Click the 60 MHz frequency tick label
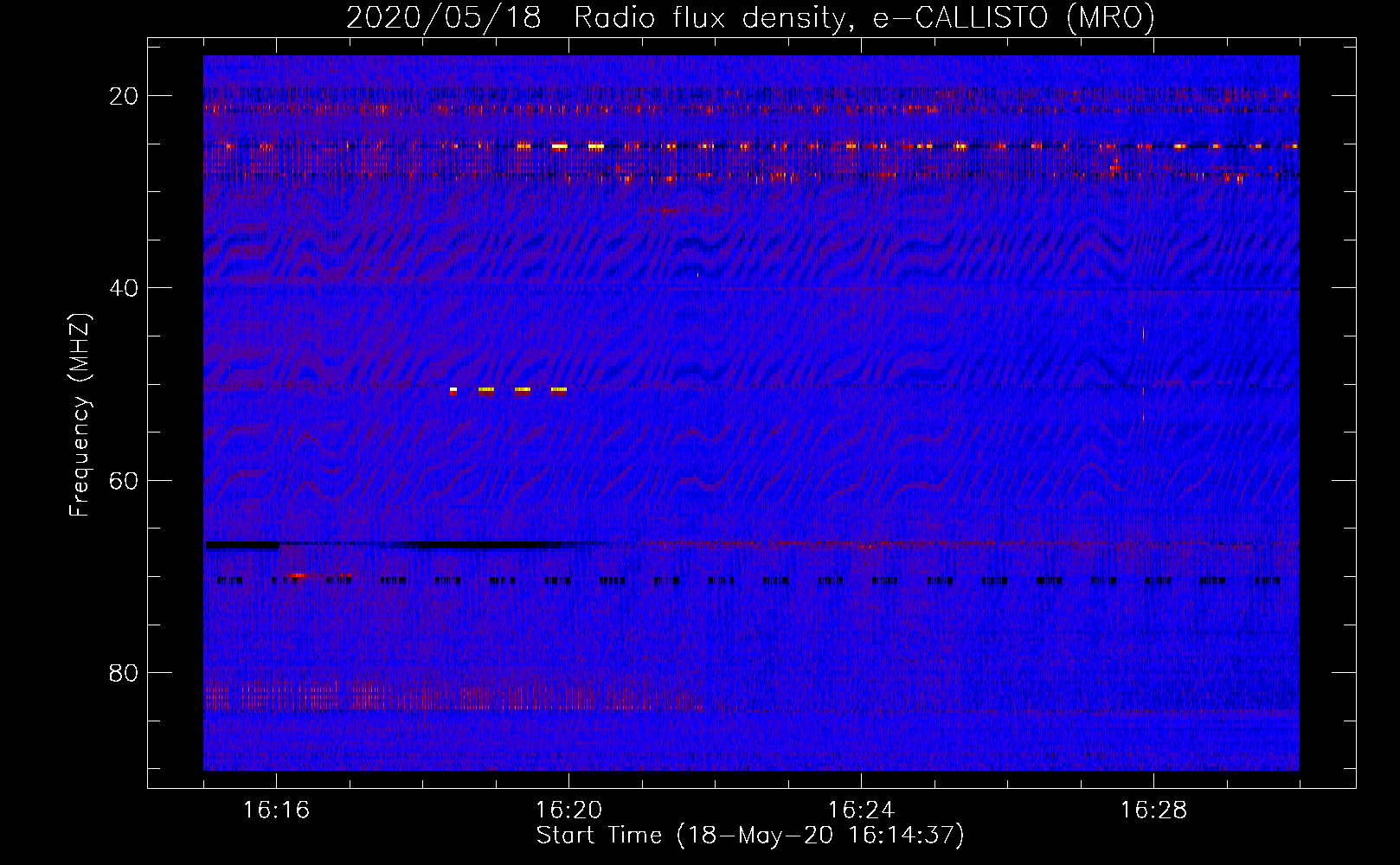 [124, 480]
